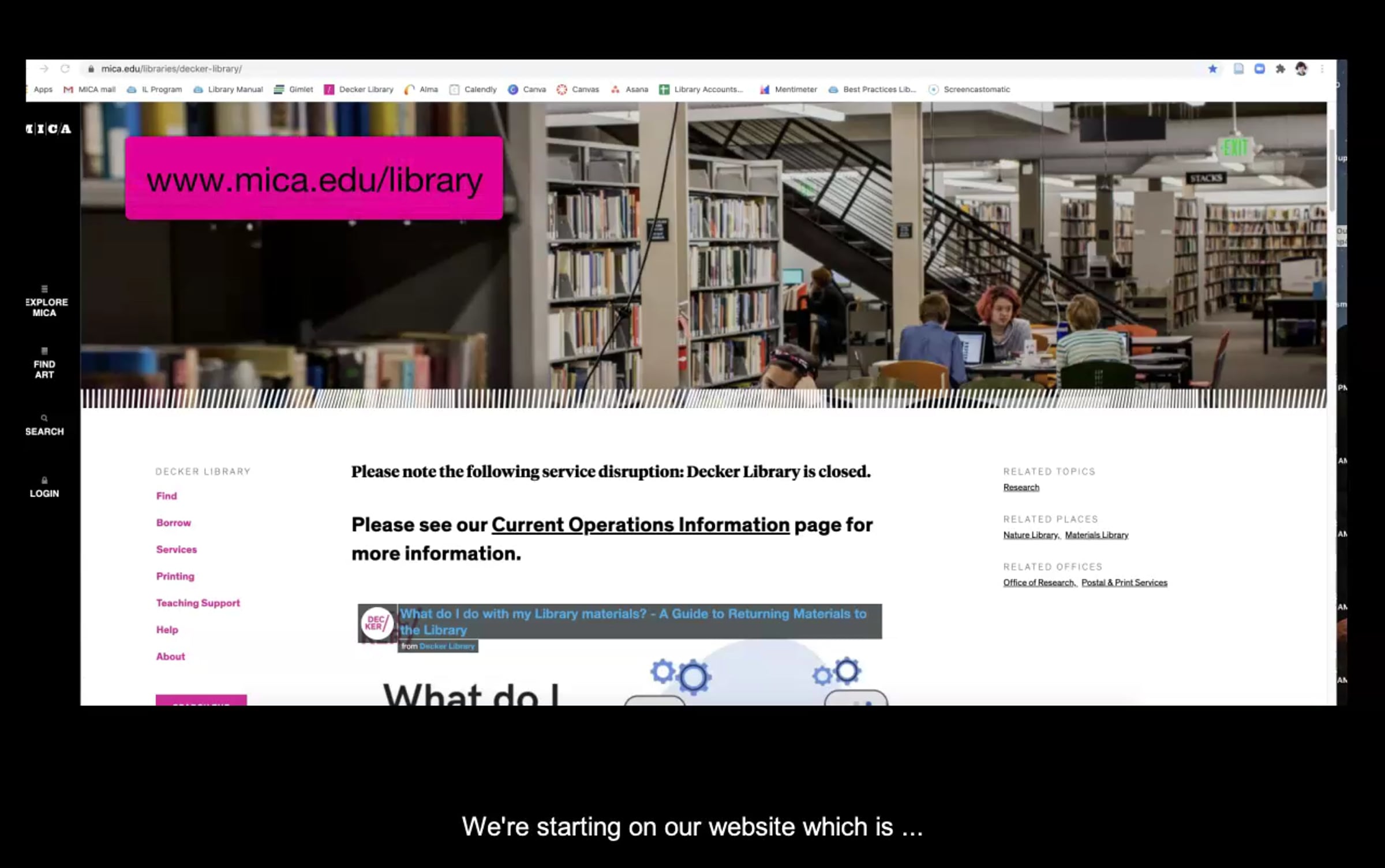Click the page's vertical scrollbar thumb
Screen dimensions: 1385x868
pyautogui.click(x=1332, y=170)
